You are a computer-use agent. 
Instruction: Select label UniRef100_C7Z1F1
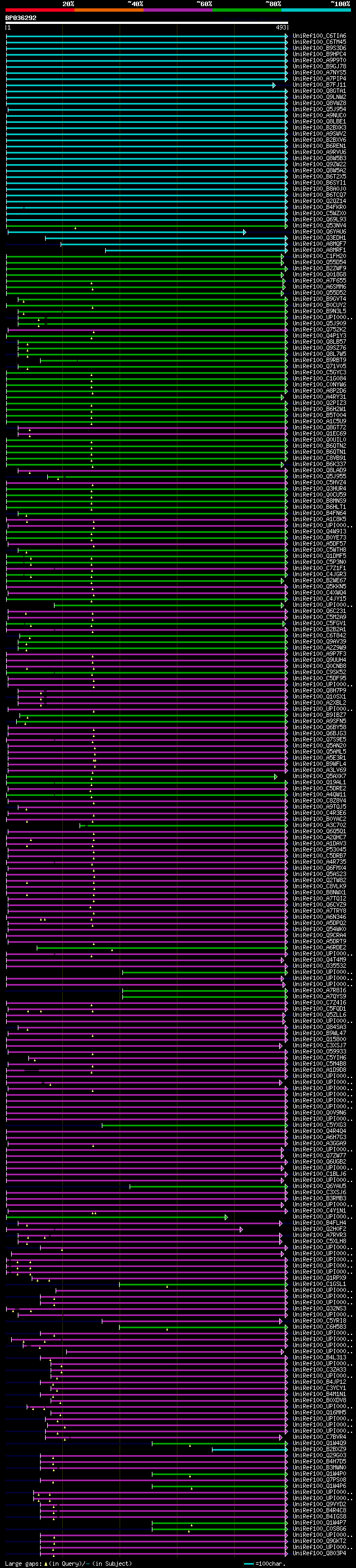coord(319,568)
